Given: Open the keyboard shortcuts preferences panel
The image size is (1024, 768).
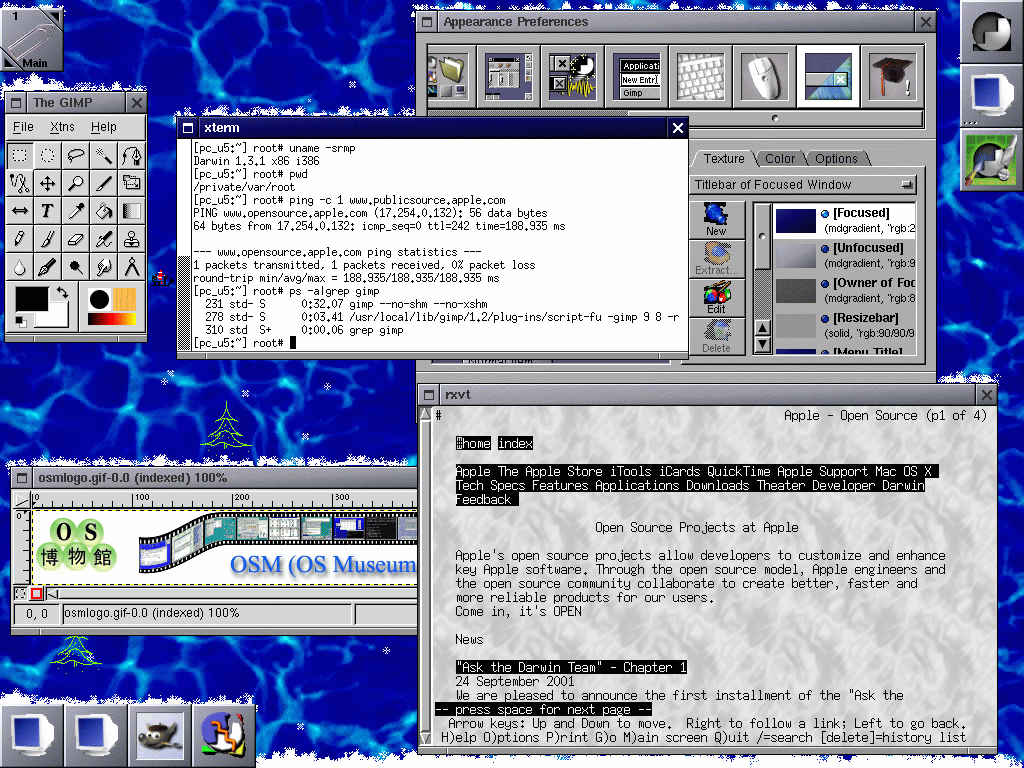Looking at the screenshot, I should coord(700,76).
